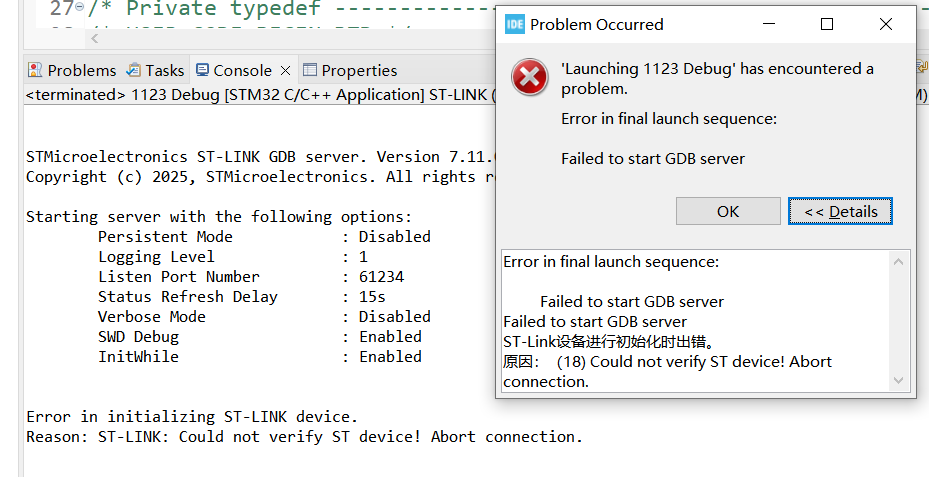This screenshot has width=929, height=477.
Task: Close the Console view tab
Action: (285, 70)
